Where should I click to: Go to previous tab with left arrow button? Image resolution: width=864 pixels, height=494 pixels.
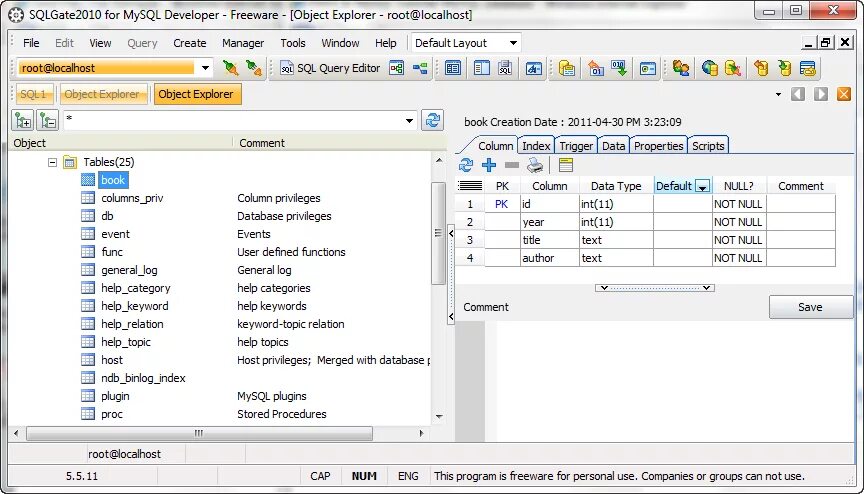(798, 94)
